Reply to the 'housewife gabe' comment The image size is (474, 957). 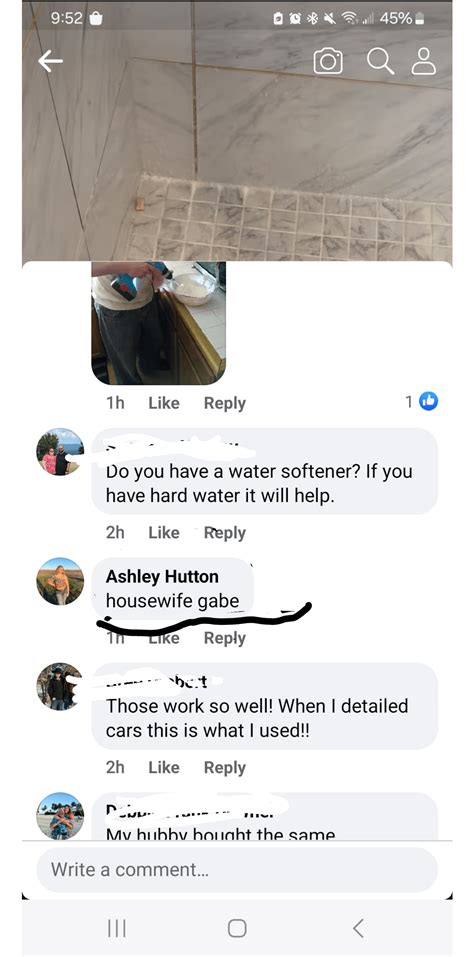[x=224, y=638]
